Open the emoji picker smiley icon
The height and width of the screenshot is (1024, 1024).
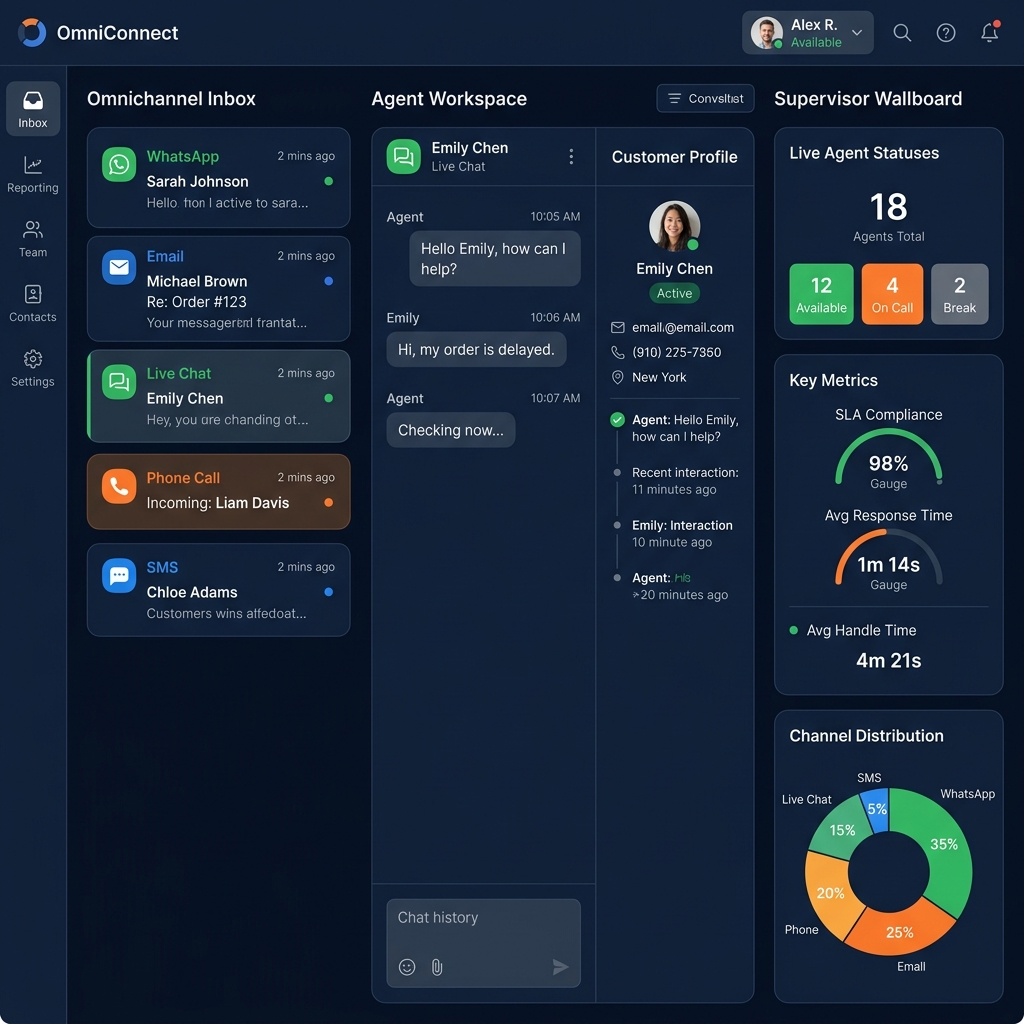[407, 967]
